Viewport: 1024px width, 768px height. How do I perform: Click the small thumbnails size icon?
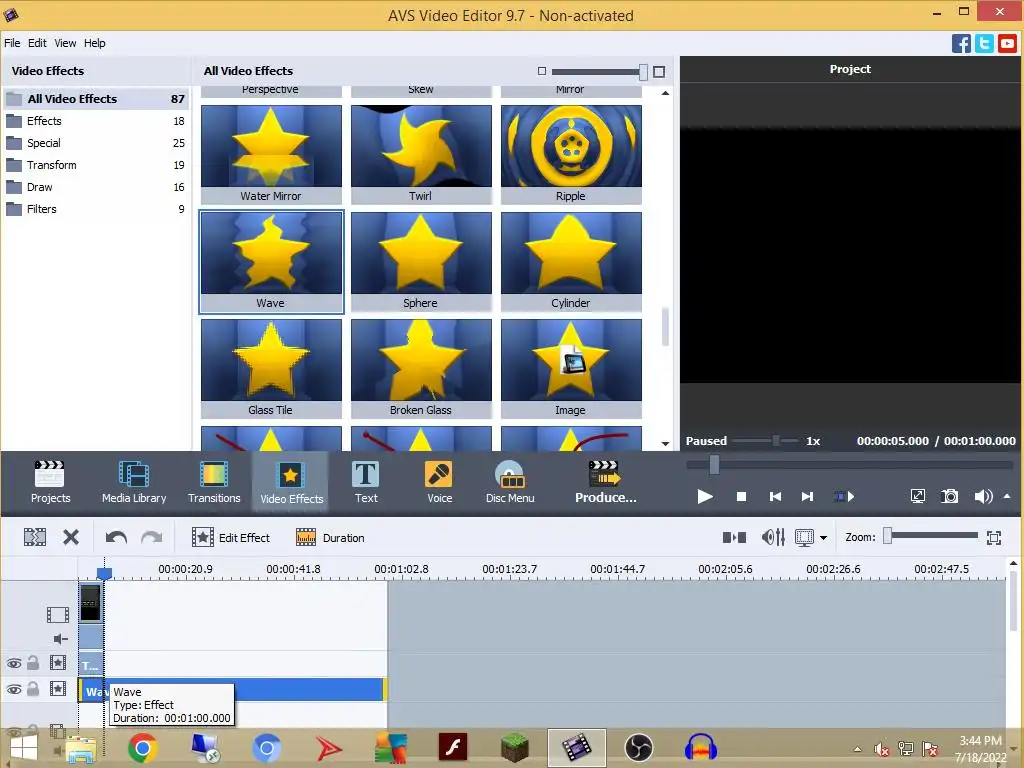541,71
